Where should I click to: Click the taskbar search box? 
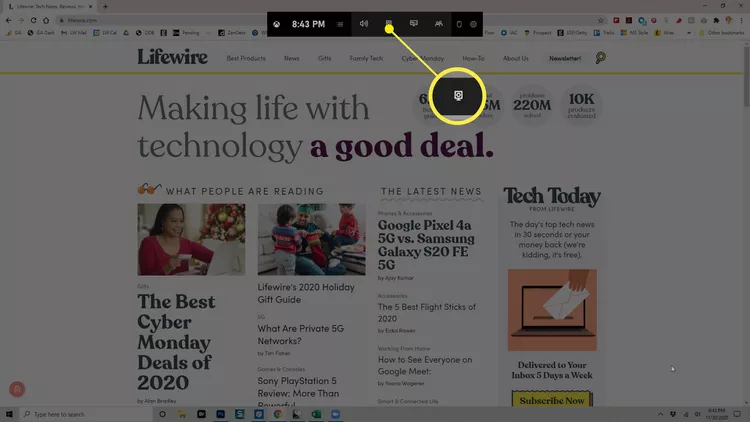86,414
